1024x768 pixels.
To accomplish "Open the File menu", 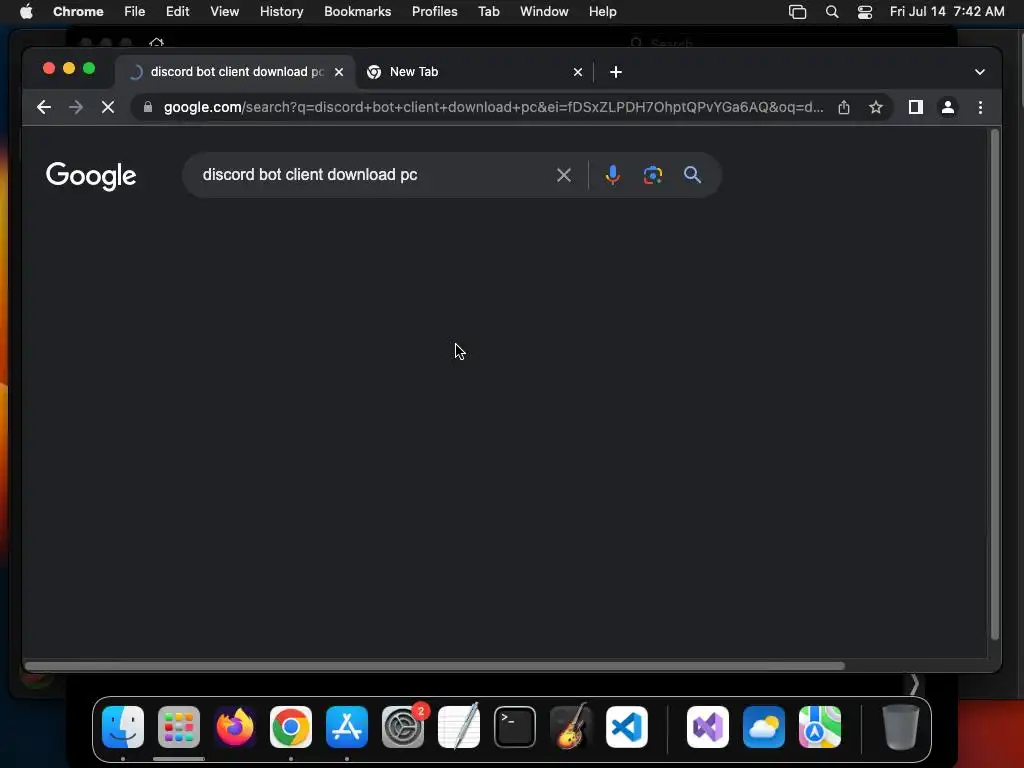I will tap(135, 12).
